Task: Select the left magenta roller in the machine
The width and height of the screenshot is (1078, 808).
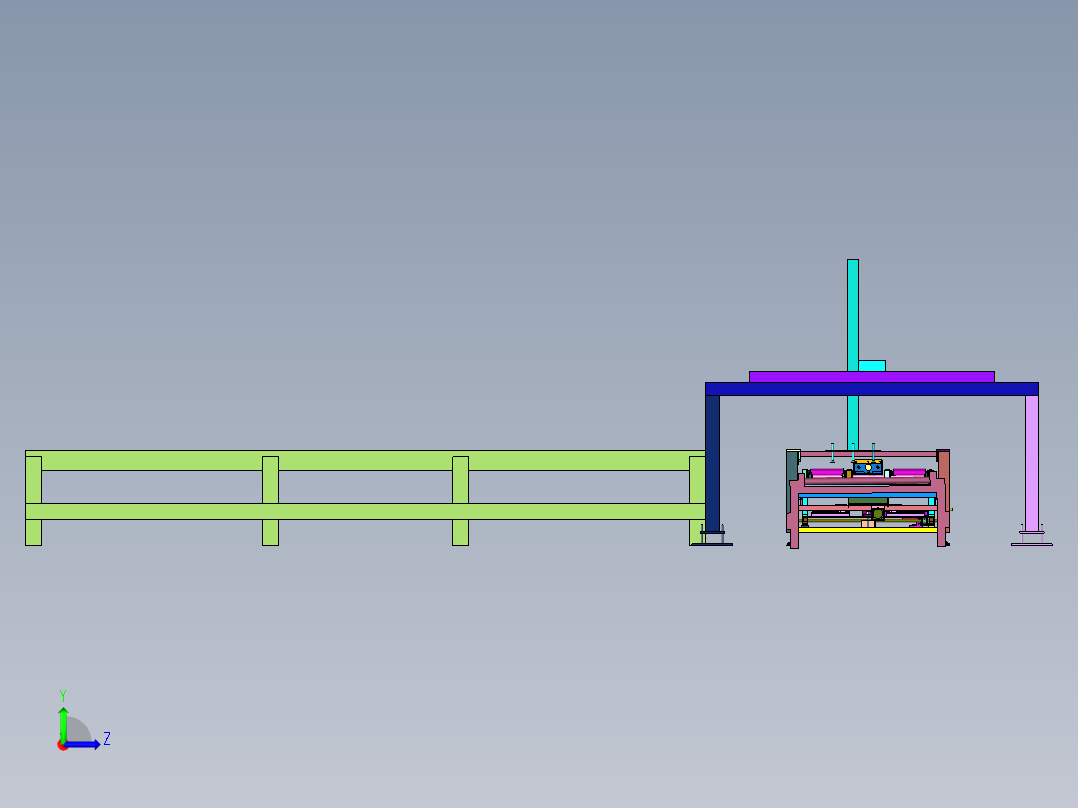Action: point(827,472)
